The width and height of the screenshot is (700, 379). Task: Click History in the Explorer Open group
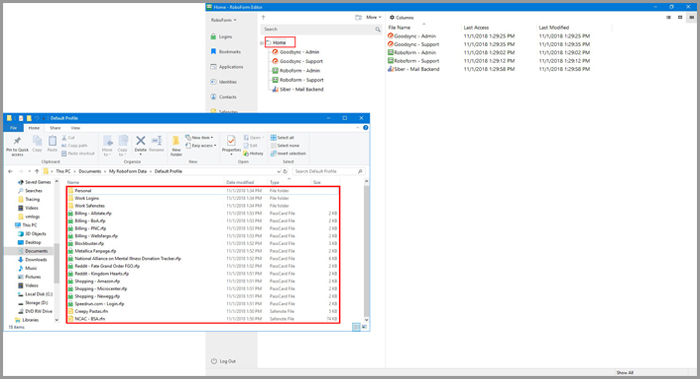pyautogui.click(x=254, y=154)
